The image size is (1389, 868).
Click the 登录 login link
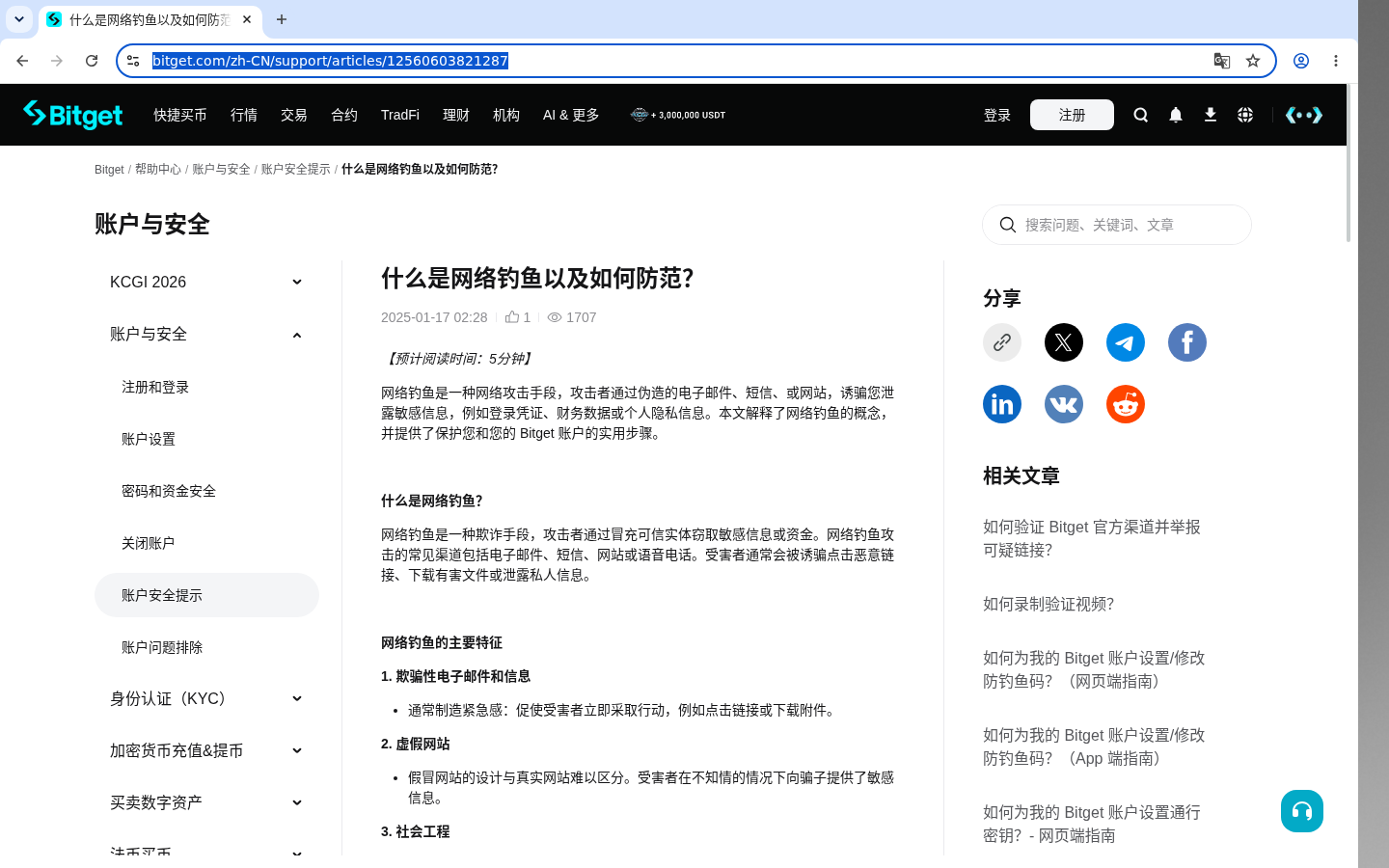point(997,115)
